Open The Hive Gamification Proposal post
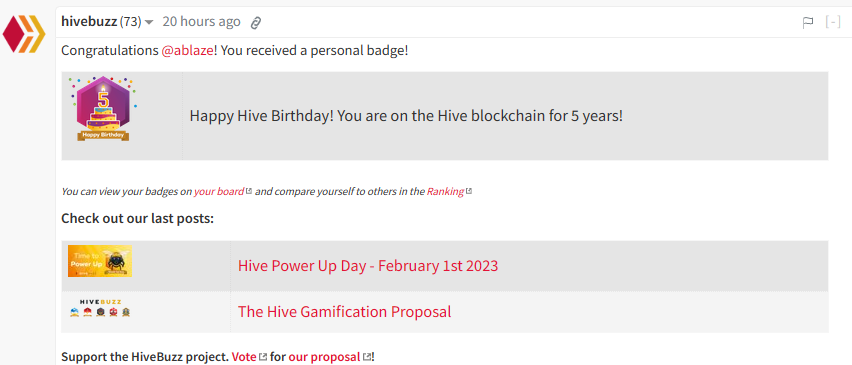Image resolution: width=852 pixels, height=365 pixels. coord(344,312)
